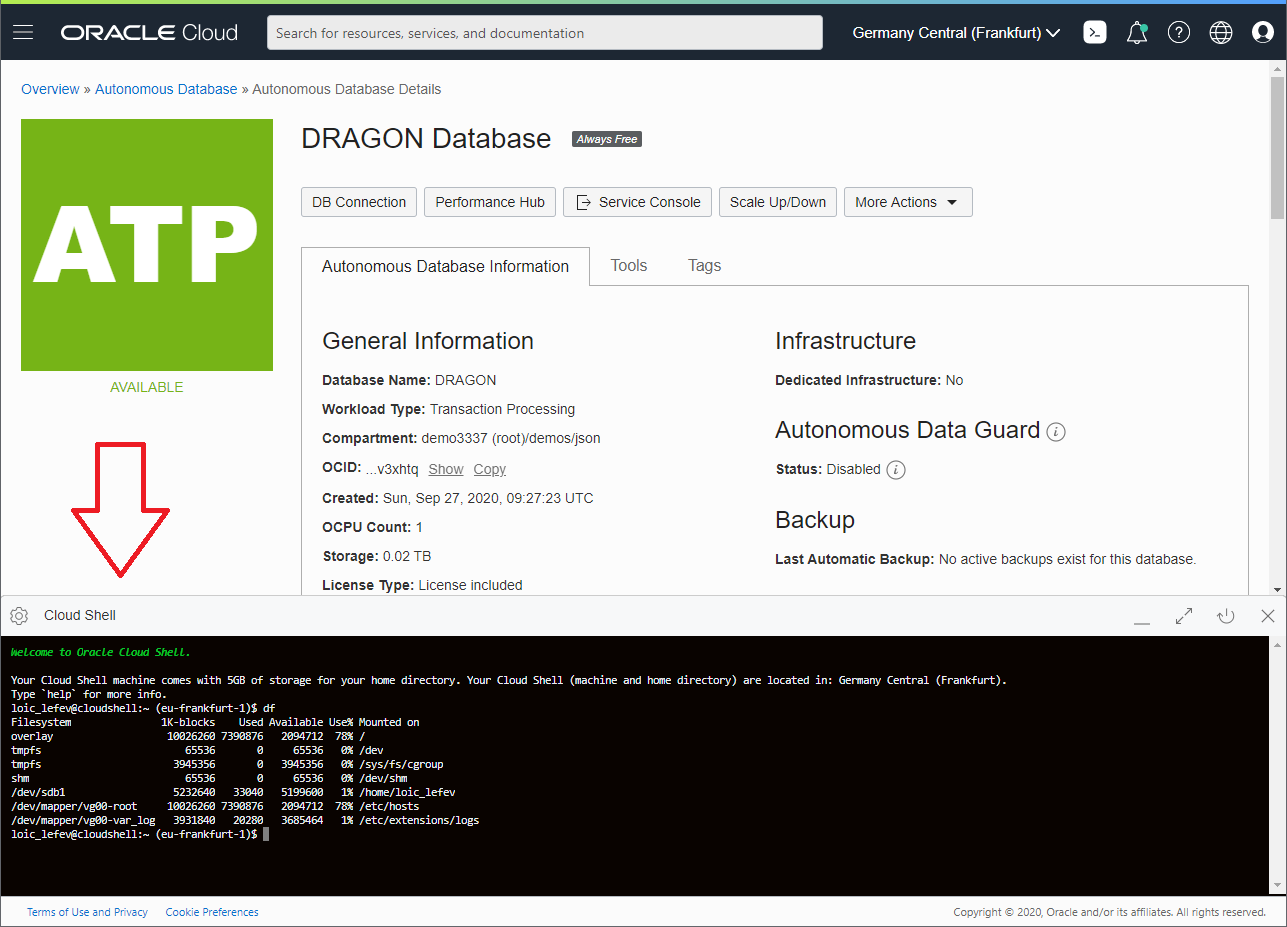
Task: Click the Scale Up/Down button
Action: coord(778,202)
